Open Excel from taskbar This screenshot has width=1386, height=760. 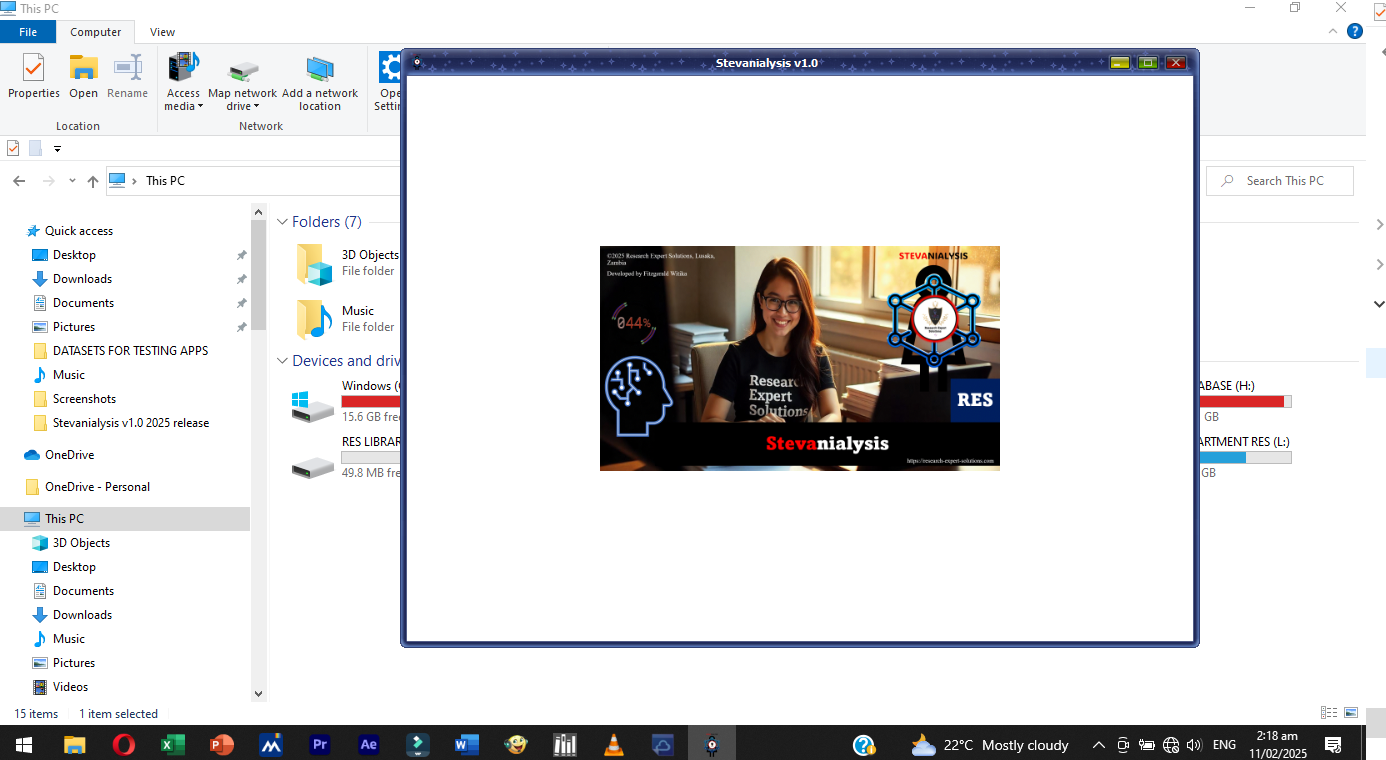coord(173,744)
